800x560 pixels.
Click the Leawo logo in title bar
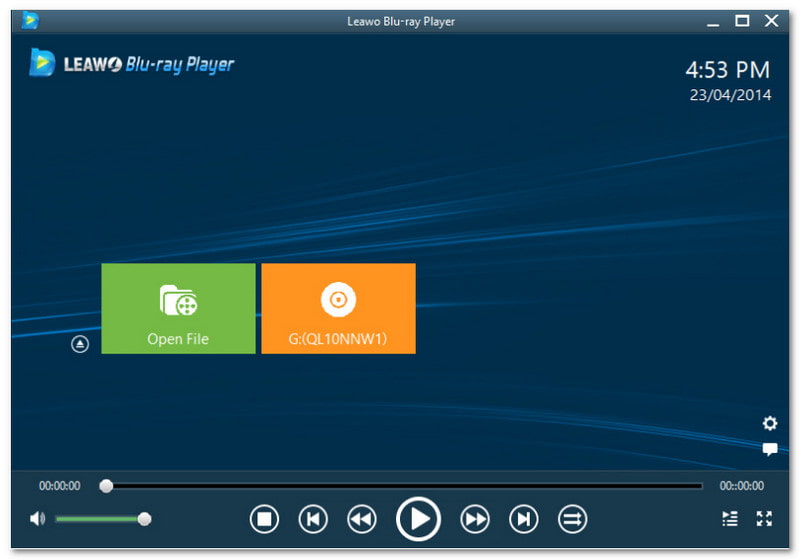[x=30, y=20]
